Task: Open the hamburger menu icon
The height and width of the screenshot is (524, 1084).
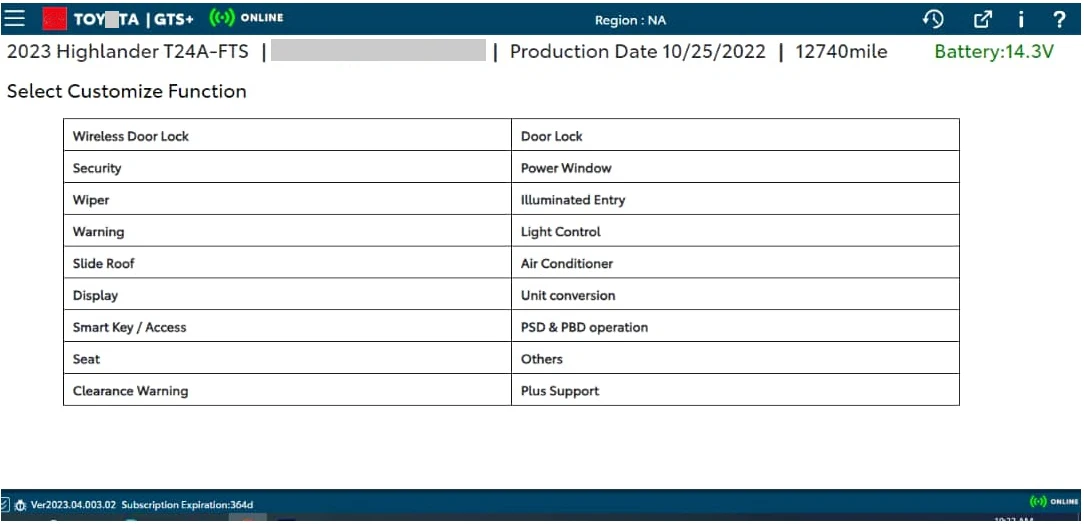Action: click(14, 19)
